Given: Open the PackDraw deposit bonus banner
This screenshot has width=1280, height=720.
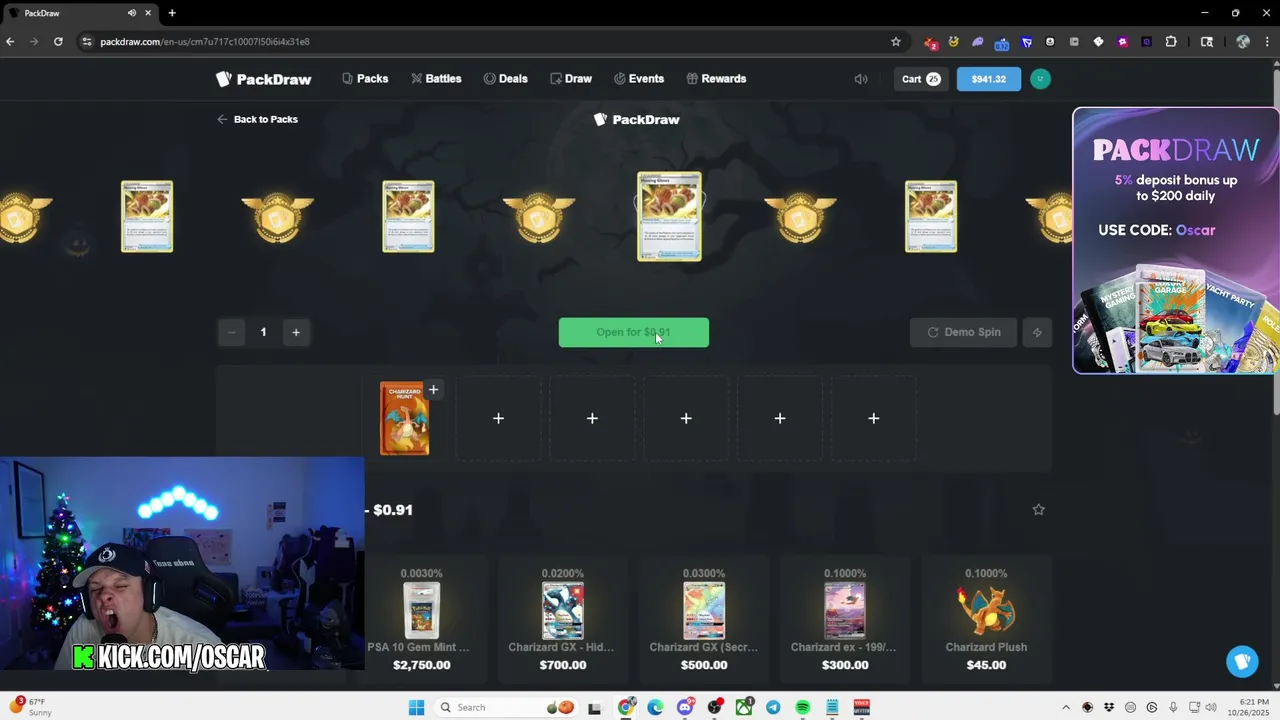Looking at the screenshot, I should [x=1175, y=241].
